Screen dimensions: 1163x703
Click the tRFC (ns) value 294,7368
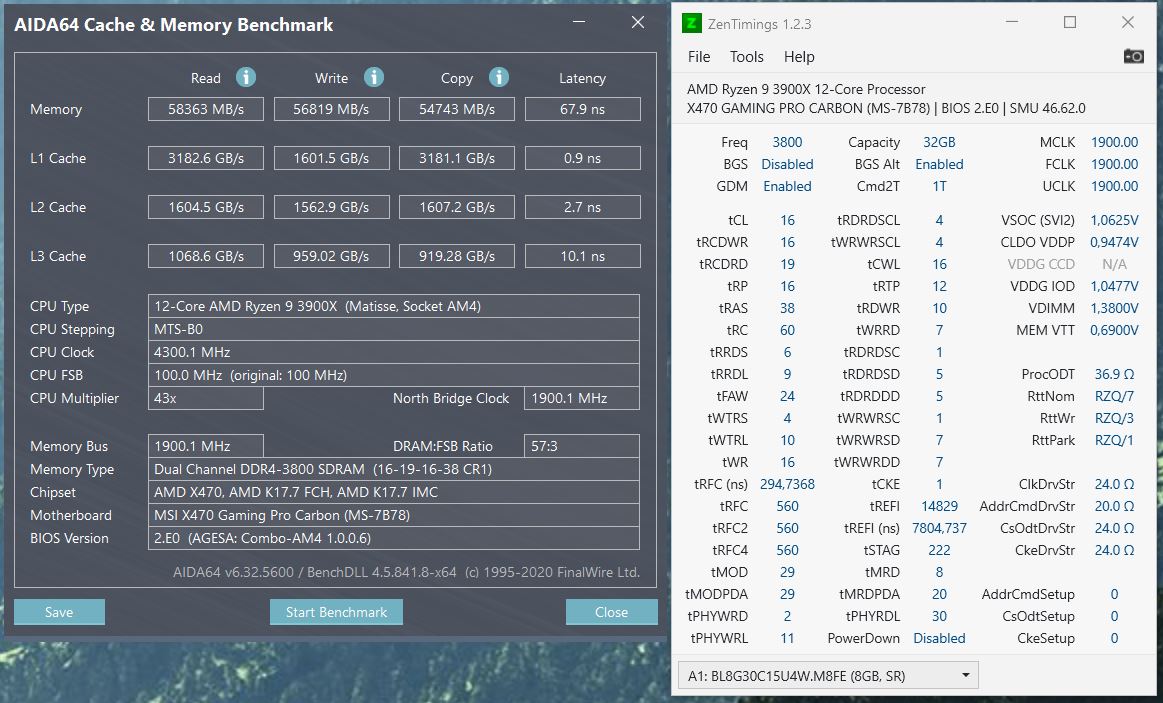tap(787, 484)
